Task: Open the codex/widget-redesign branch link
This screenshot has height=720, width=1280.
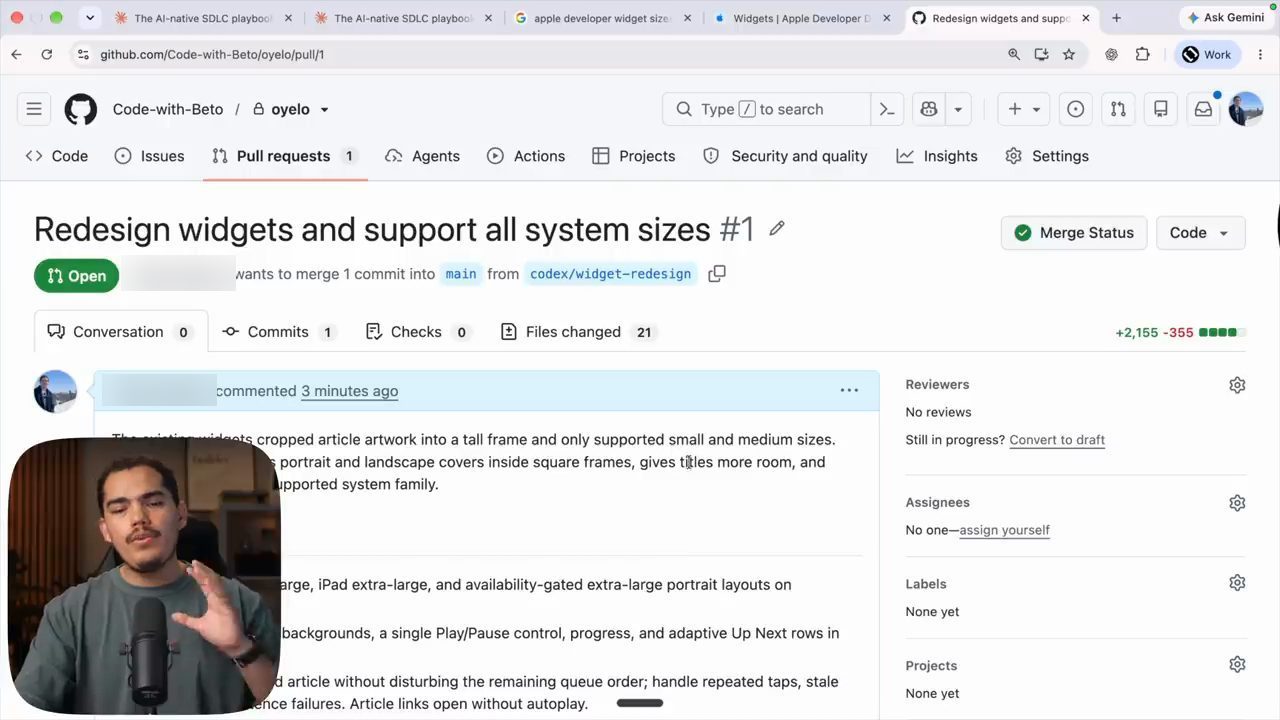Action: coord(610,274)
